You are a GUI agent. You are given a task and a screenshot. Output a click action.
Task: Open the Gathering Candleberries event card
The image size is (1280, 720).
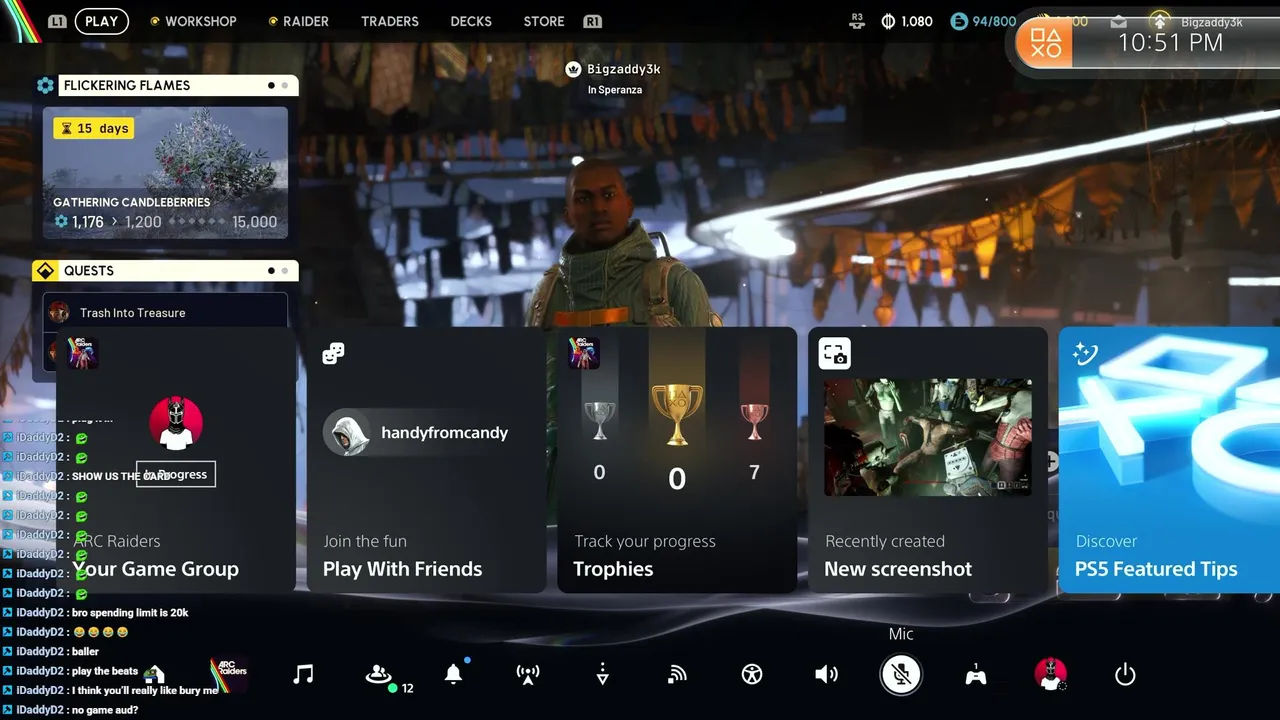coord(165,173)
